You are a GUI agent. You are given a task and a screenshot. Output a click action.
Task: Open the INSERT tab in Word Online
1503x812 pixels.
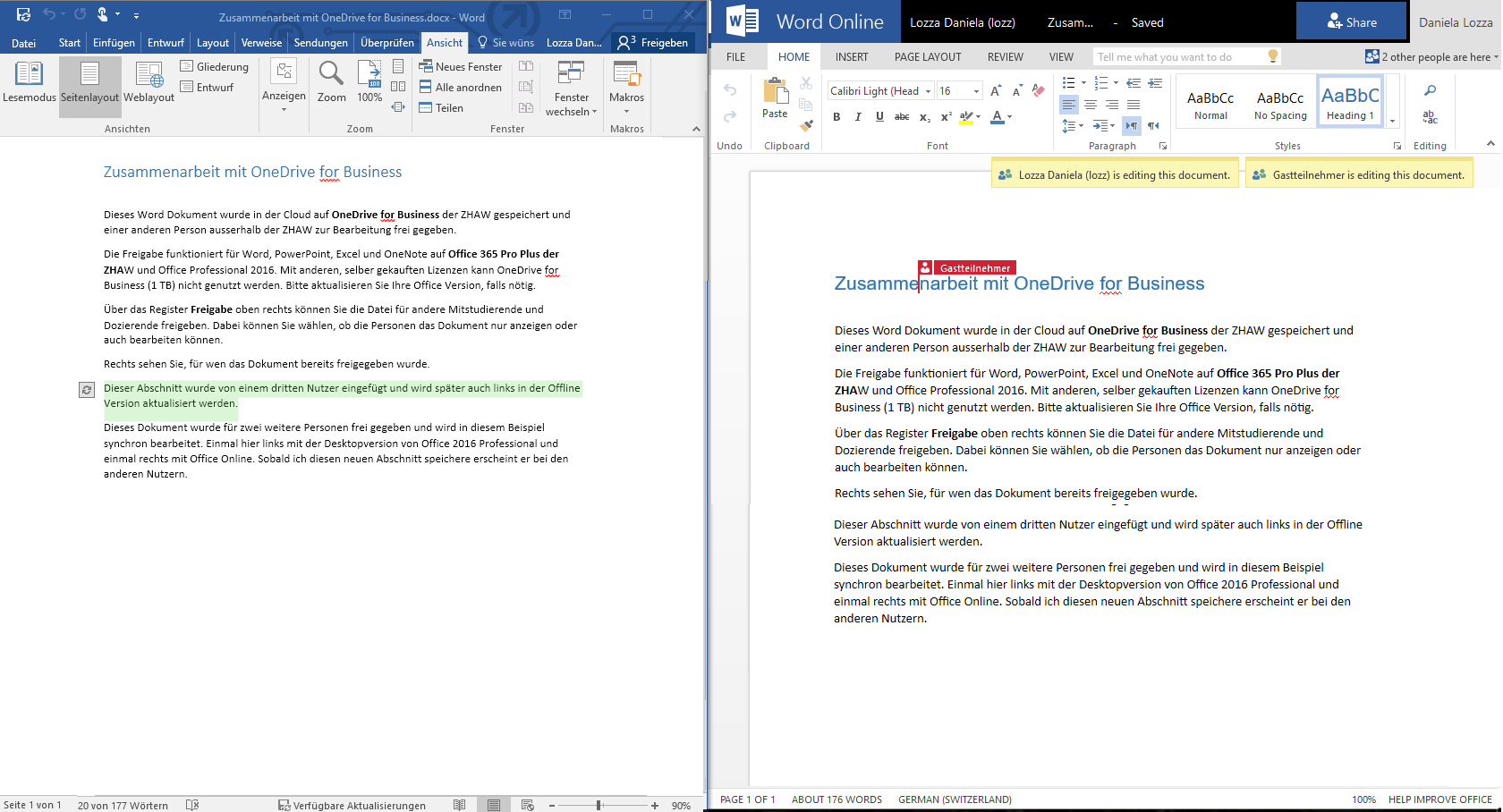tap(852, 56)
